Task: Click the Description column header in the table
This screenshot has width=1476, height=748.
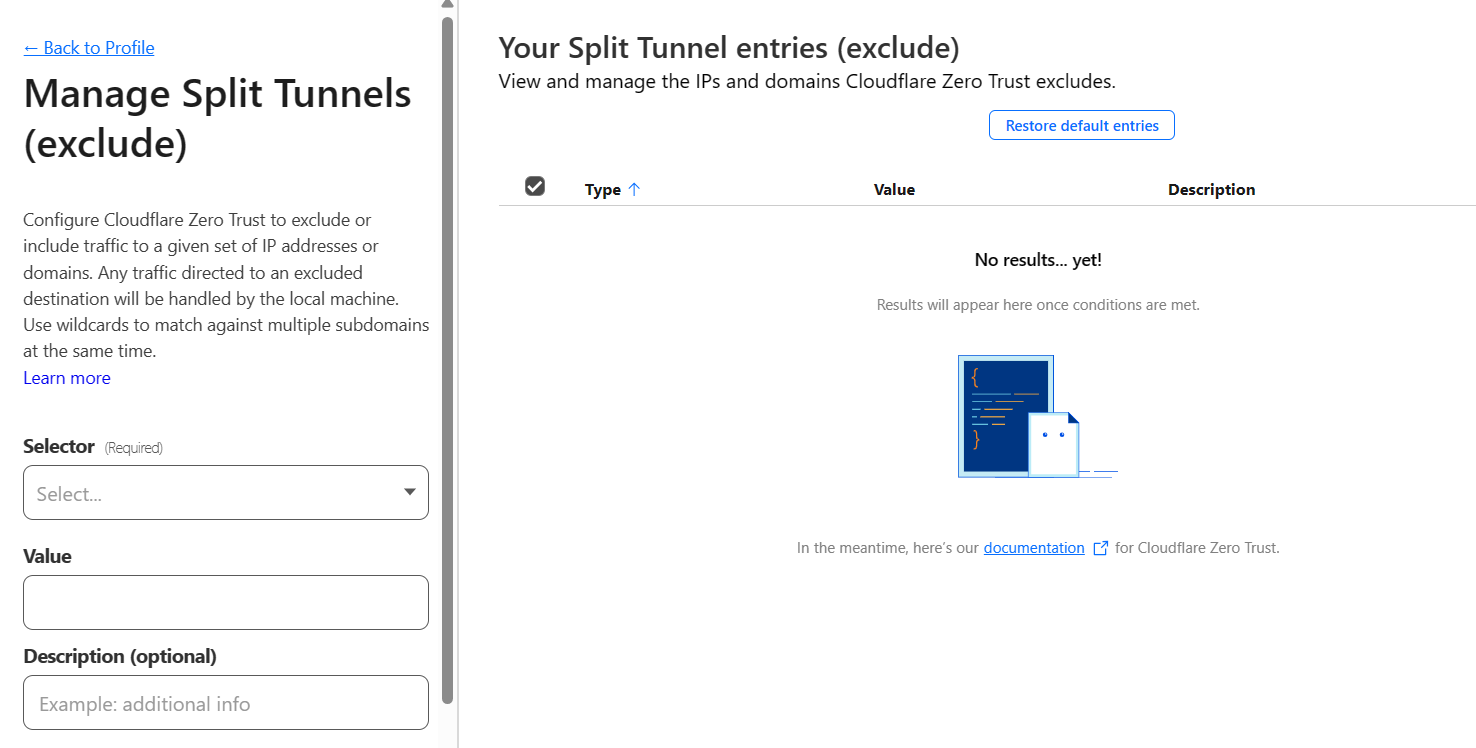Action: (1211, 190)
